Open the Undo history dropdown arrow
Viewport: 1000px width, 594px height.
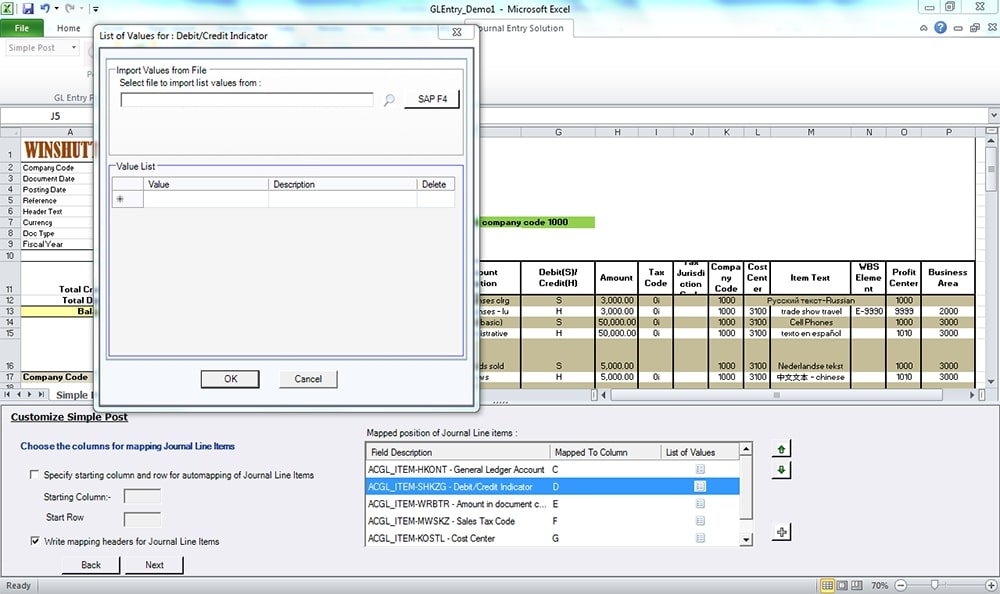(x=57, y=8)
